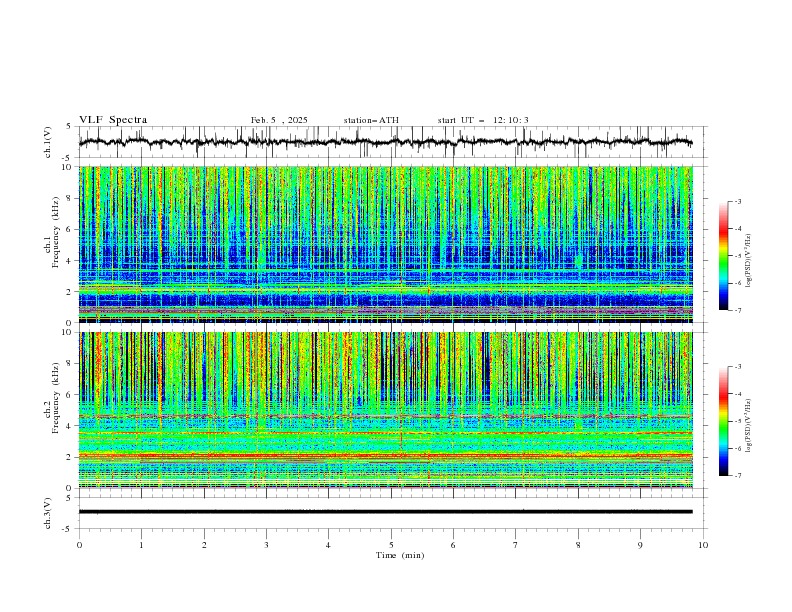The height and width of the screenshot is (612, 792).
Task: Click ch.2 Frequency (kHz) axis label
Action: [52, 397]
